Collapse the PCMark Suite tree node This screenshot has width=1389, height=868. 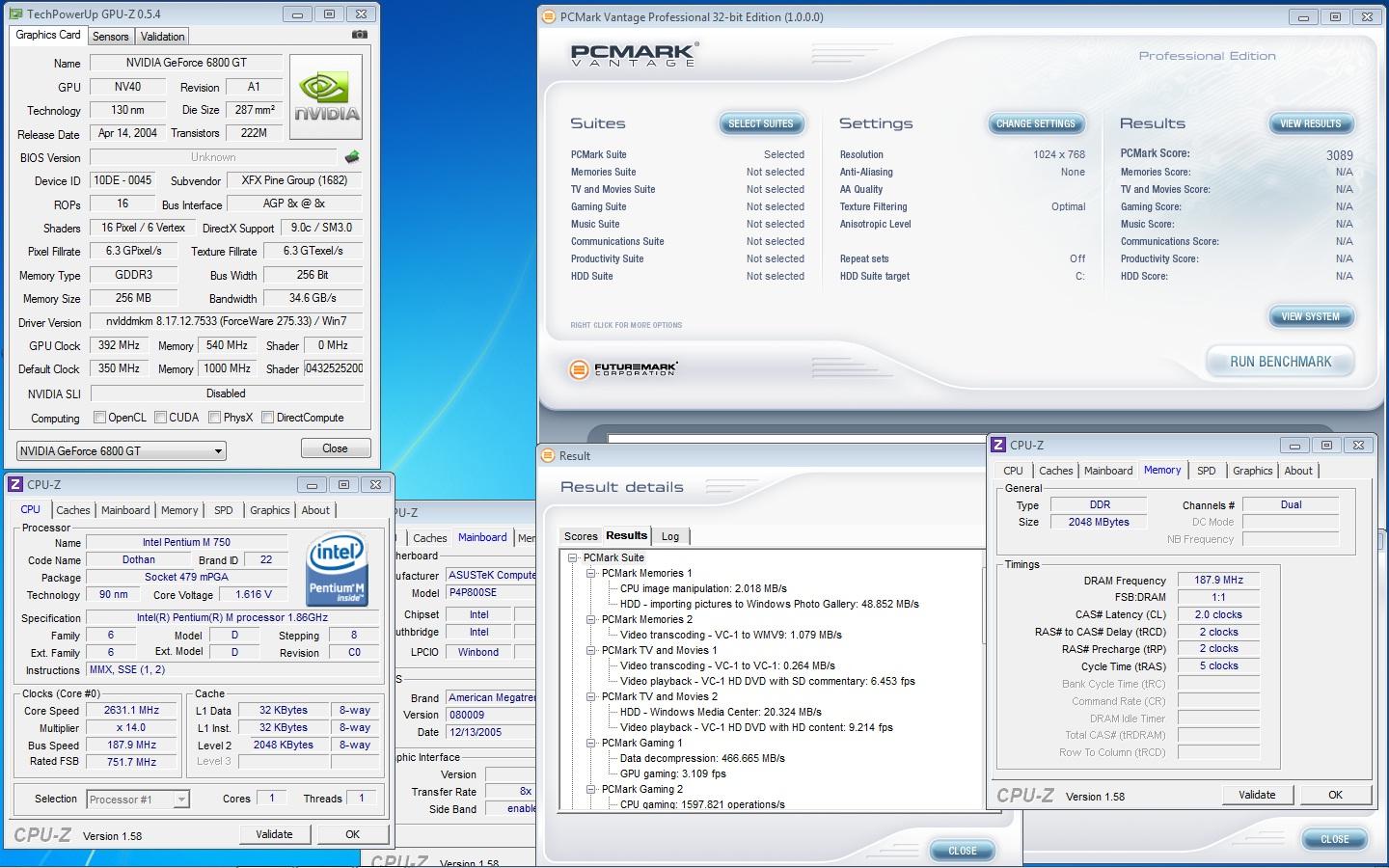[x=572, y=557]
